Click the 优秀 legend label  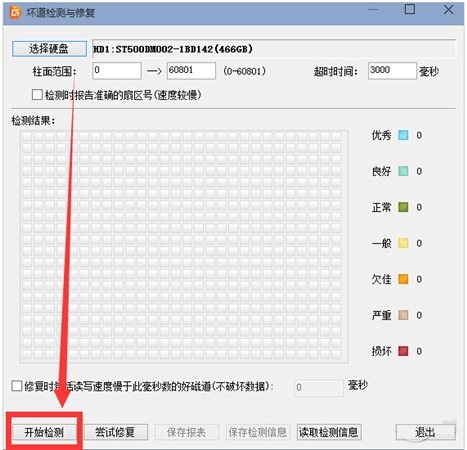[x=381, y=135]
